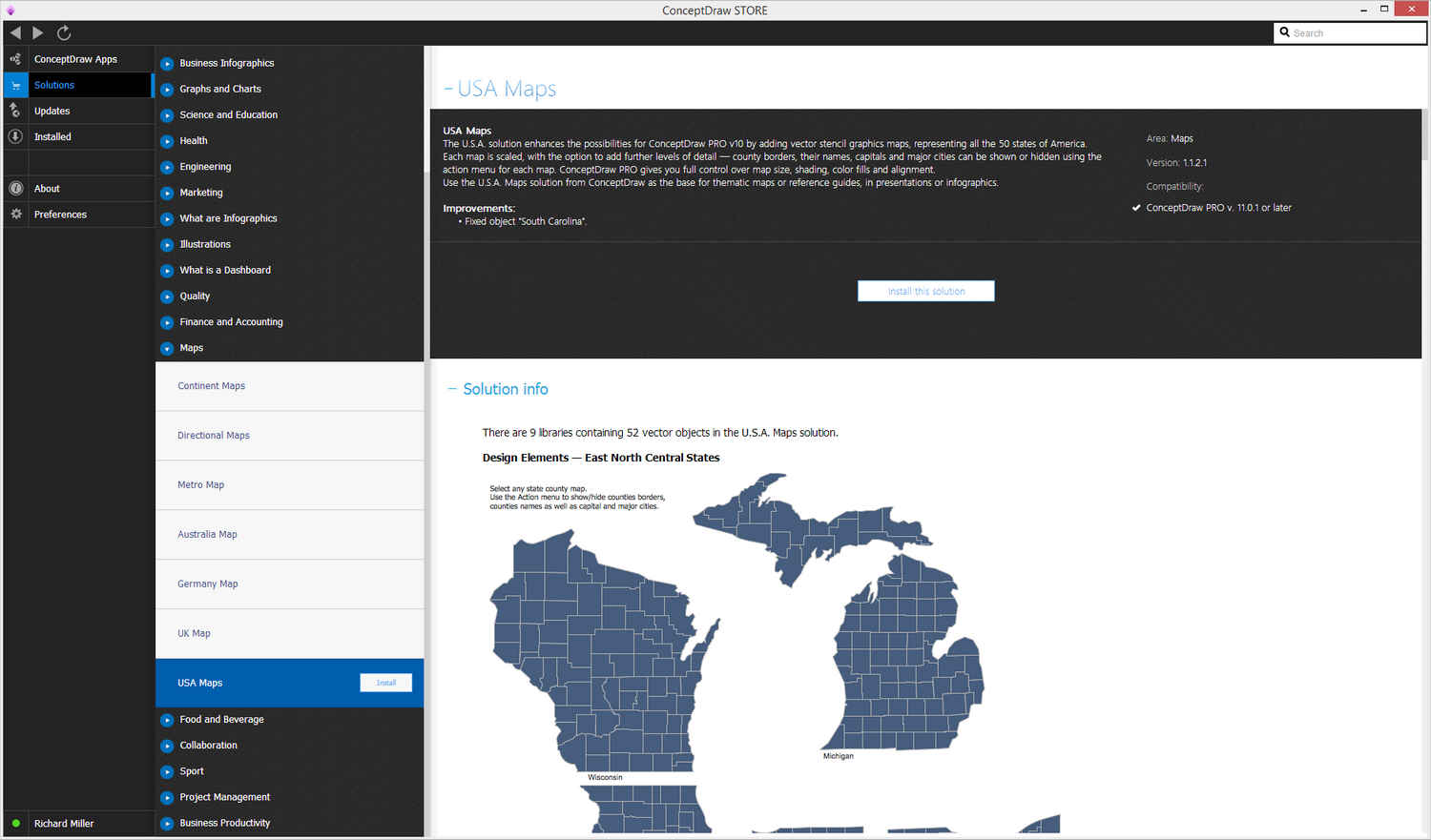
Task: Click the Updates sidebar icon
Action: click(15, 111)
